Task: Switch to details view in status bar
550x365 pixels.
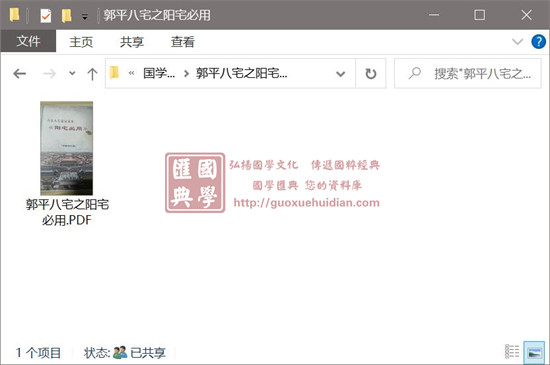Action: click(x=512, y=352)
